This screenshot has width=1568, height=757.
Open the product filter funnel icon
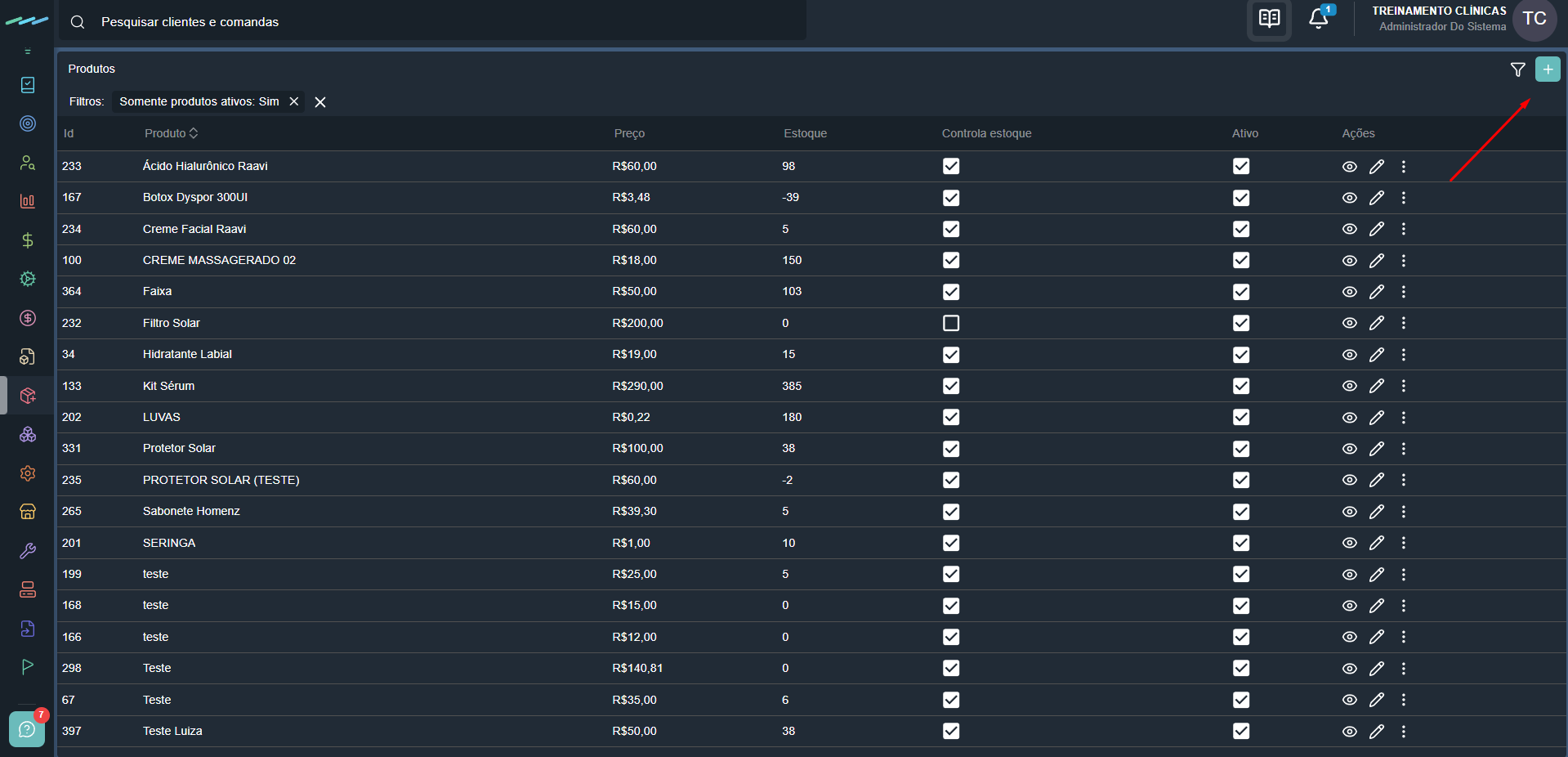1518,69
